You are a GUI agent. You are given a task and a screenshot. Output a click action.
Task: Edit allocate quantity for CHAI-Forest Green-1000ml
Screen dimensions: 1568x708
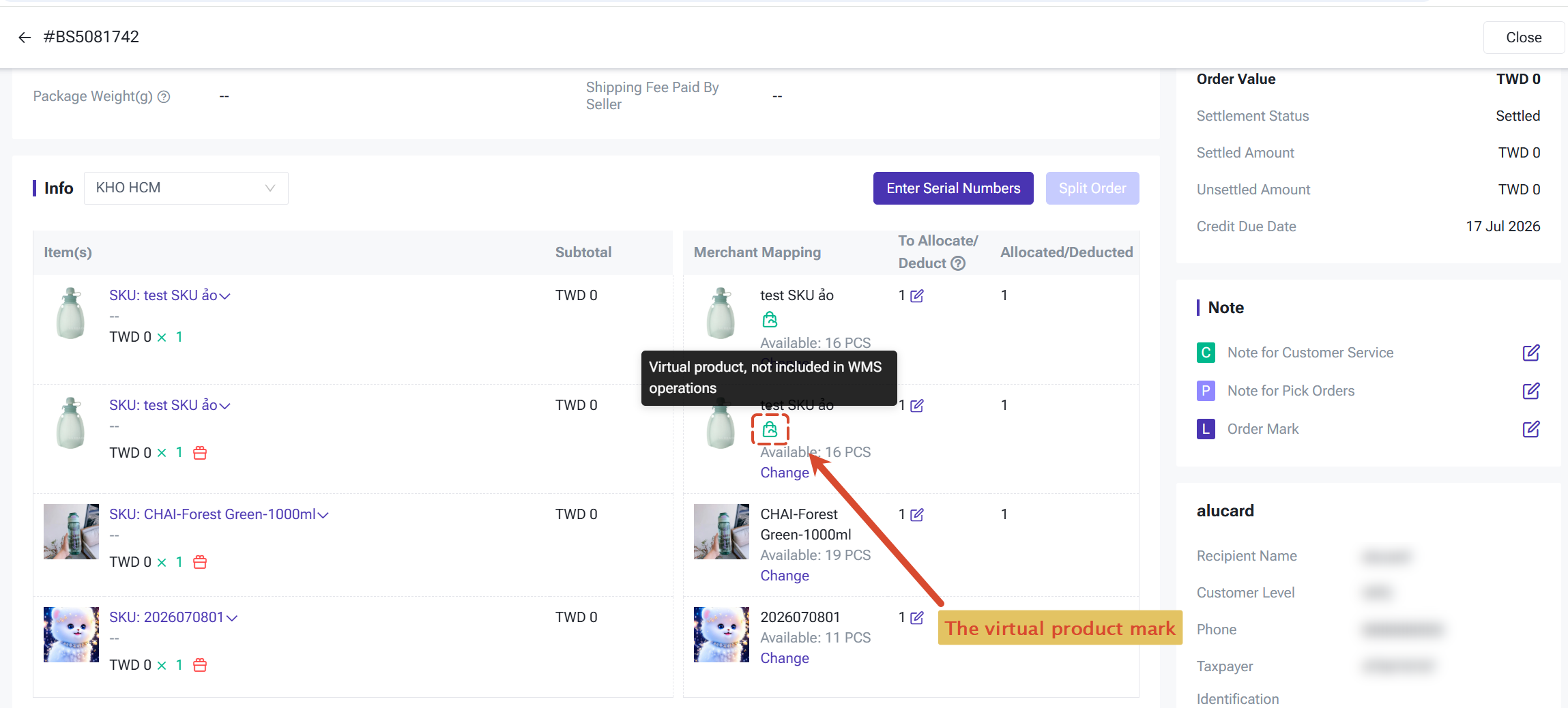917,515
